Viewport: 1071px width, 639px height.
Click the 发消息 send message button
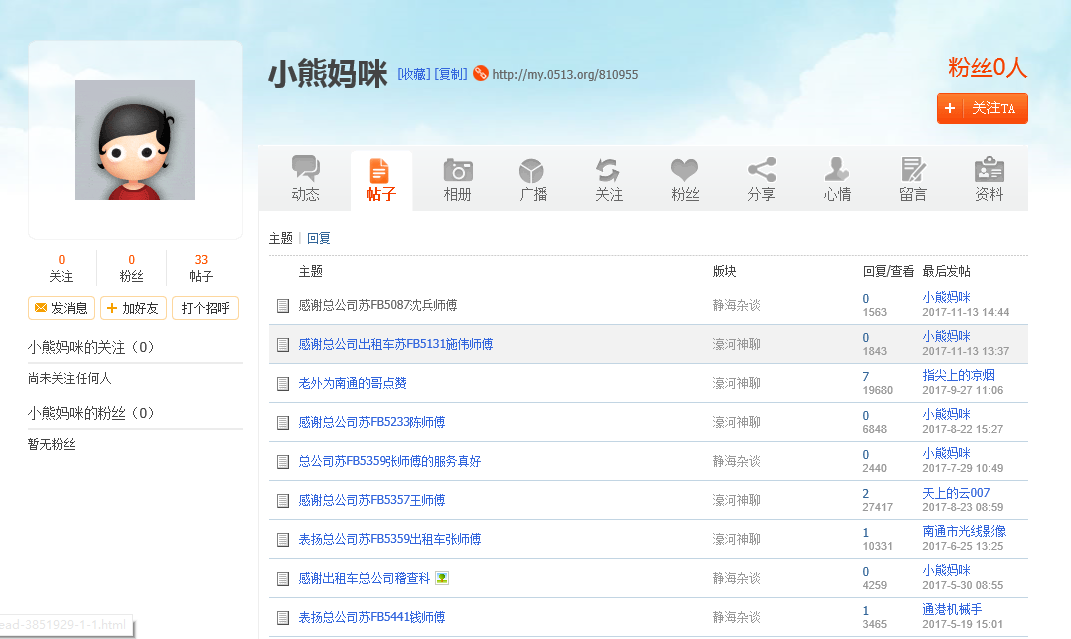coord(62,308)
